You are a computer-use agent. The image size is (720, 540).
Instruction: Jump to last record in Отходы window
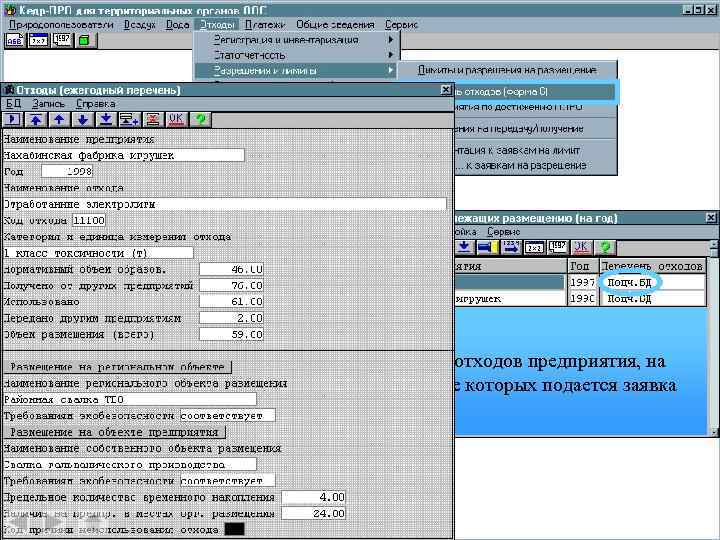[x=106, y=120]
